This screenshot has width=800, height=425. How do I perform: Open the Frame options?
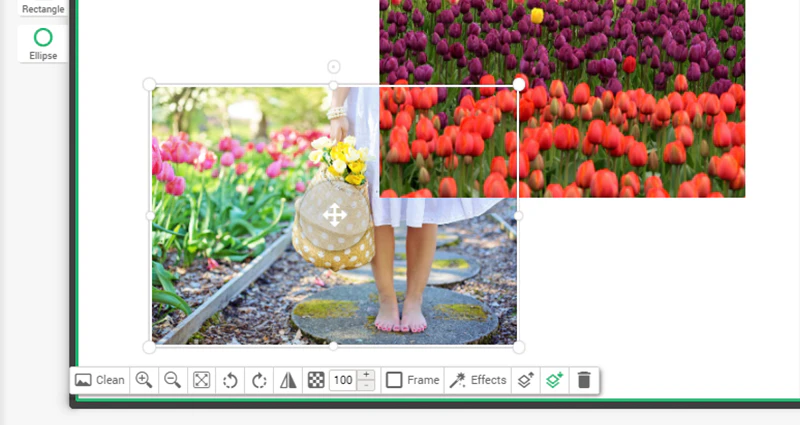point(413,380)
